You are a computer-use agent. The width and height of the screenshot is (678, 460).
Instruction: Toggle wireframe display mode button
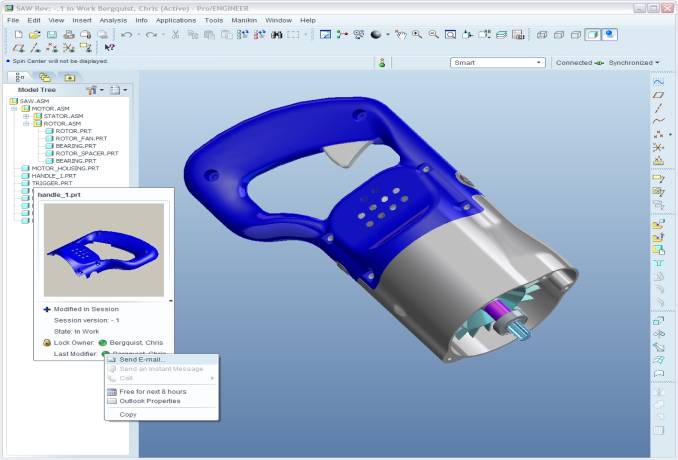(x=542, y=34)
